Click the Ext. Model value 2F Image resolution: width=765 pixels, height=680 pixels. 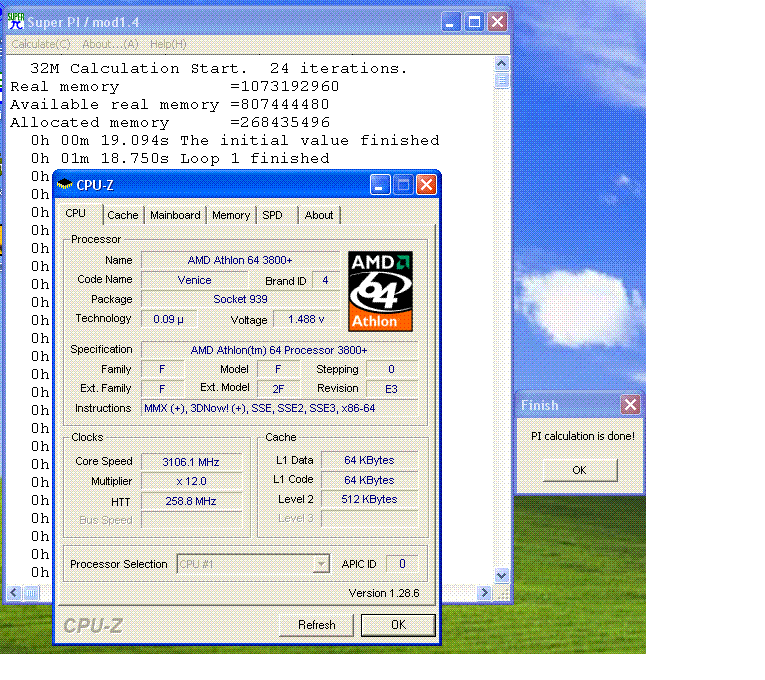278,389
